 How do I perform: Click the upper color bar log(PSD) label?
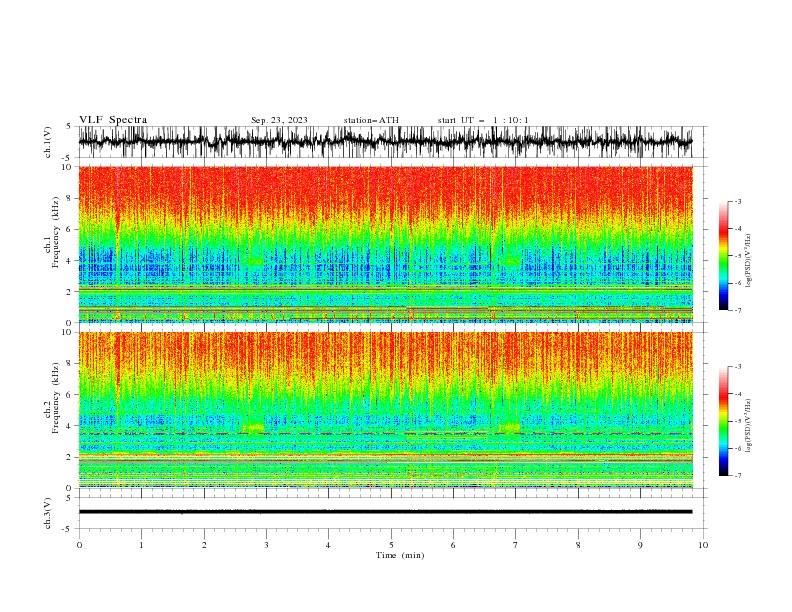pos(749,261)
